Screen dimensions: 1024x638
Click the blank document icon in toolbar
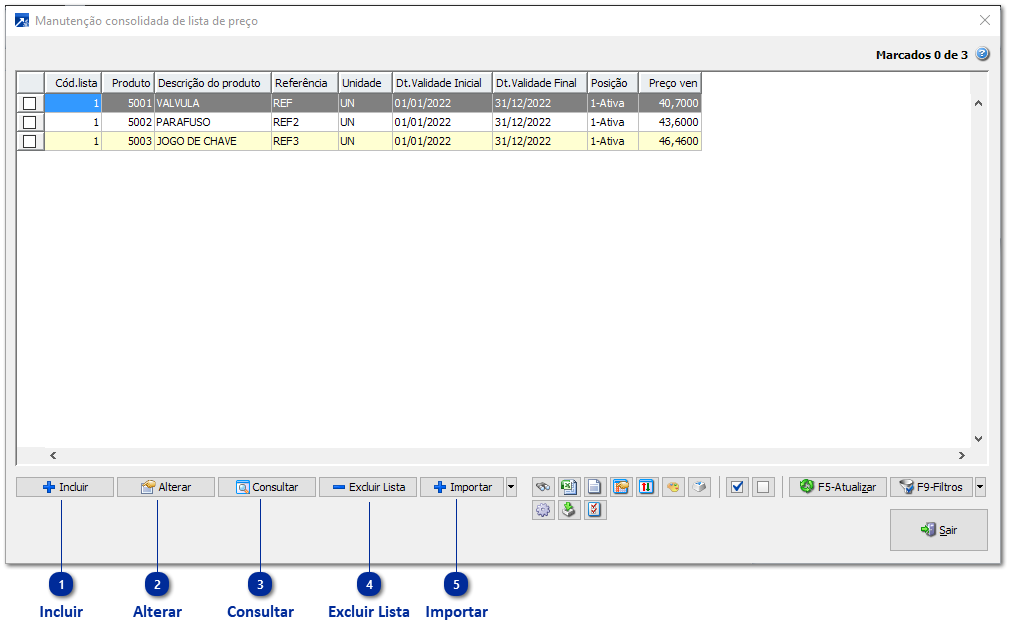click(595, 487)
